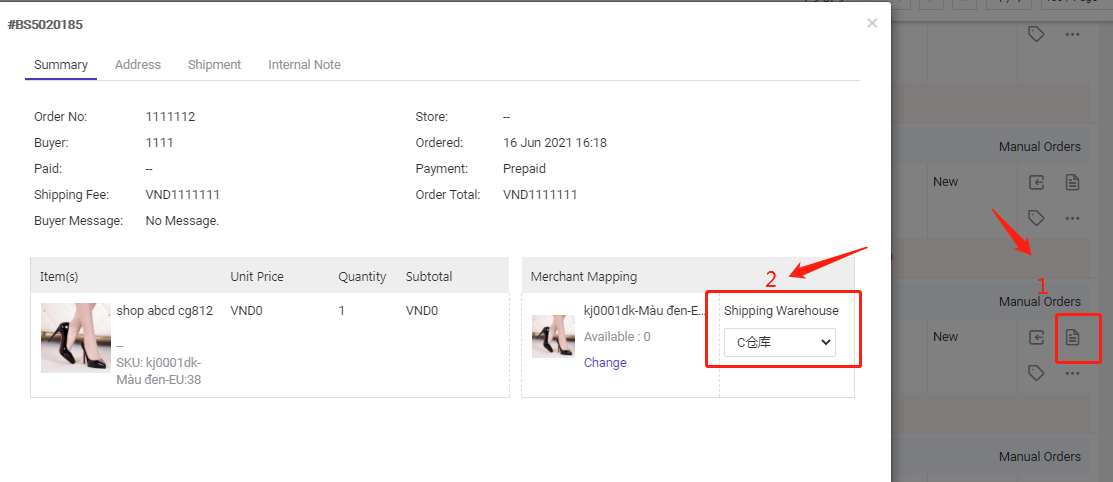Open three-dot menu under lower New order row
The image size is (1113, 482).
[1073, 373]
